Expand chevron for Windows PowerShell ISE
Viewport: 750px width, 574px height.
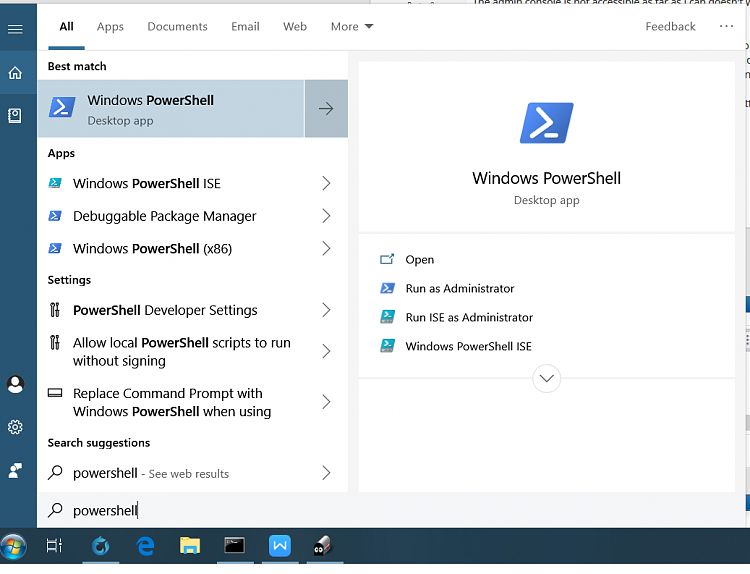(326, 183)
